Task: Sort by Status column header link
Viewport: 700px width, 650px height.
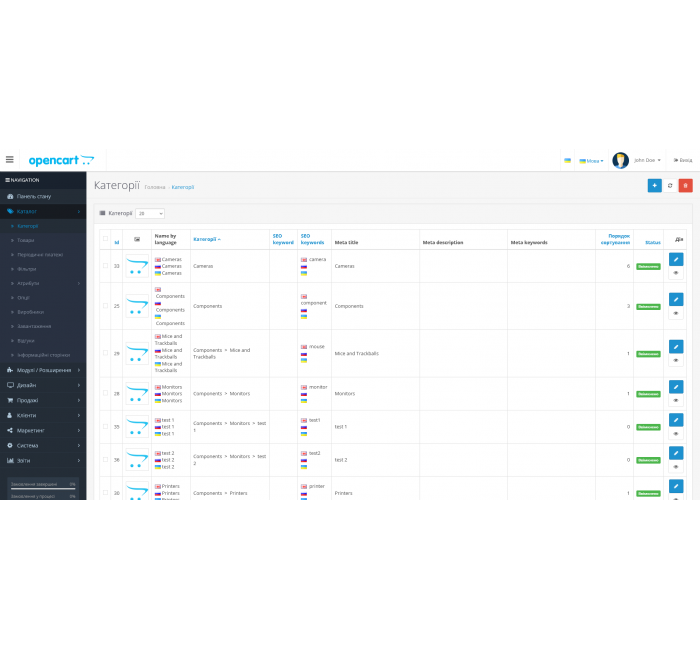Action: [x=653, y=242]
